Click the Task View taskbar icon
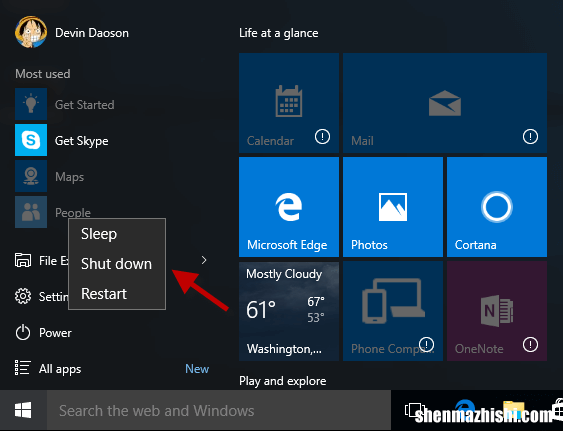Viewport: 563px width, 431px height. coord(414,410)
